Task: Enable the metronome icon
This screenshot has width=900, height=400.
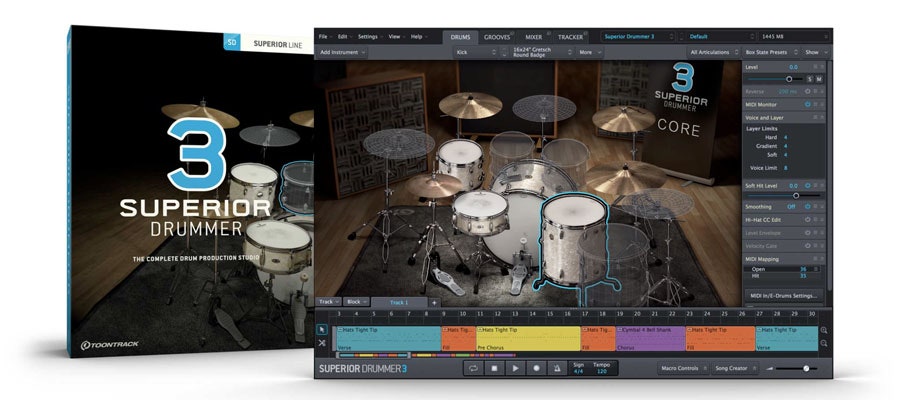Action: pyautogui.click(x=559, y=368)
